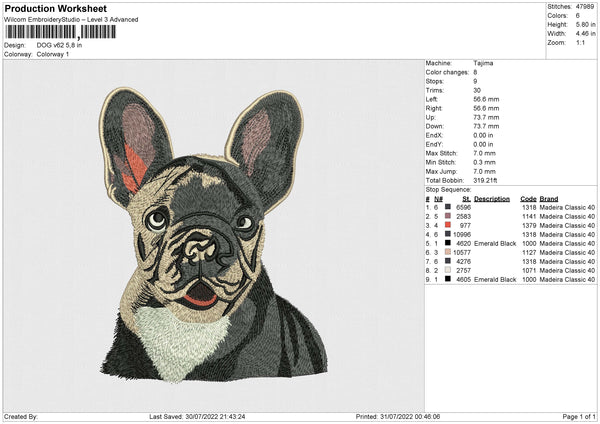Click the 'Production Worksheet' title
This screenshot has height=424, width=600.
[x=56, y=8]
